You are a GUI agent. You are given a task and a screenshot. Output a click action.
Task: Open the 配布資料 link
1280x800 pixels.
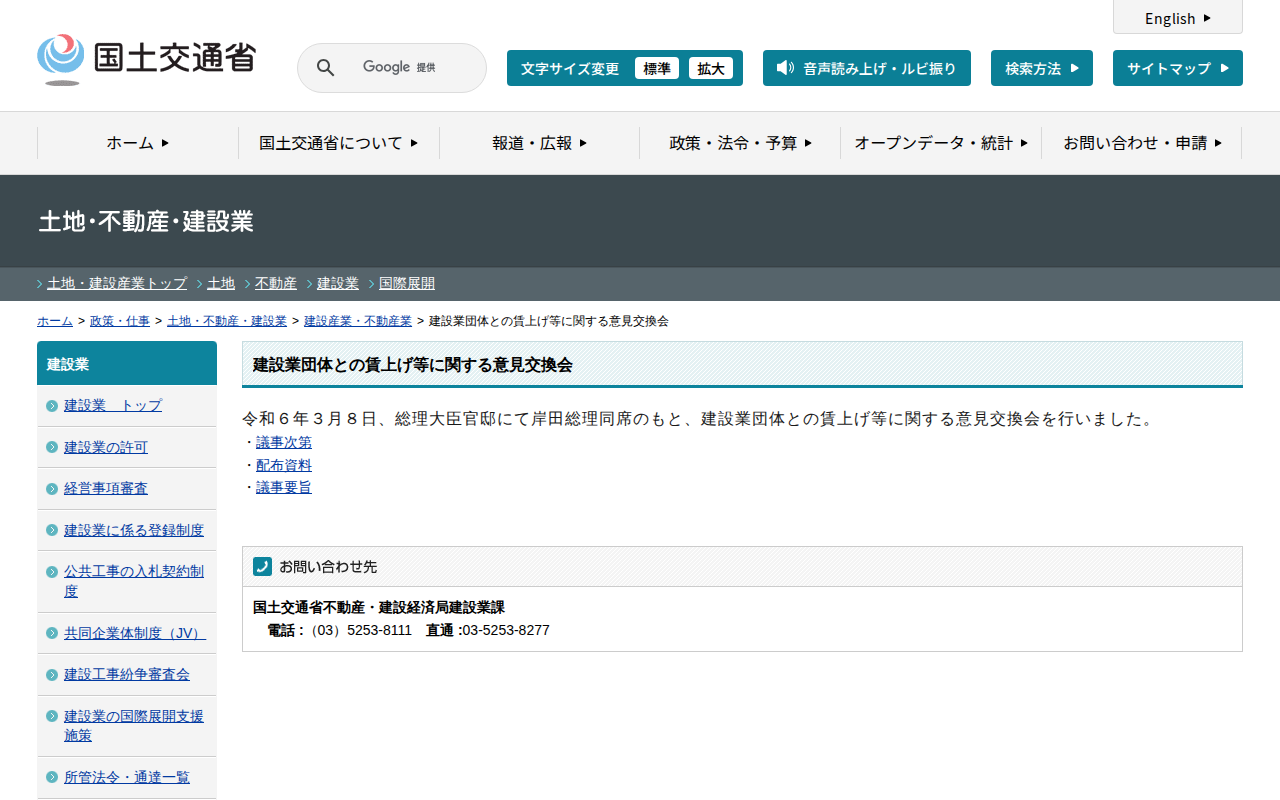pos(284,465)
